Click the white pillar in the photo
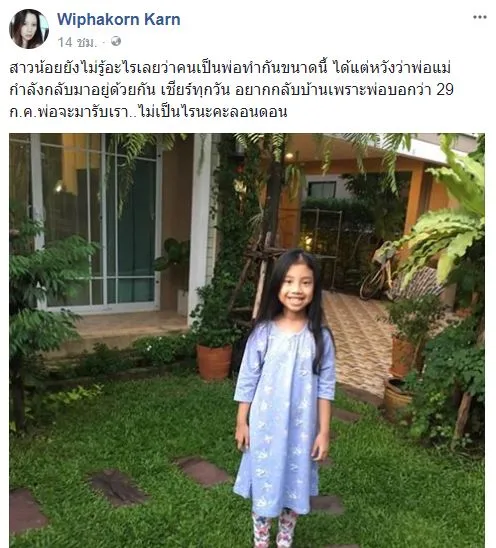496x548 pixels. click(200, 227)
